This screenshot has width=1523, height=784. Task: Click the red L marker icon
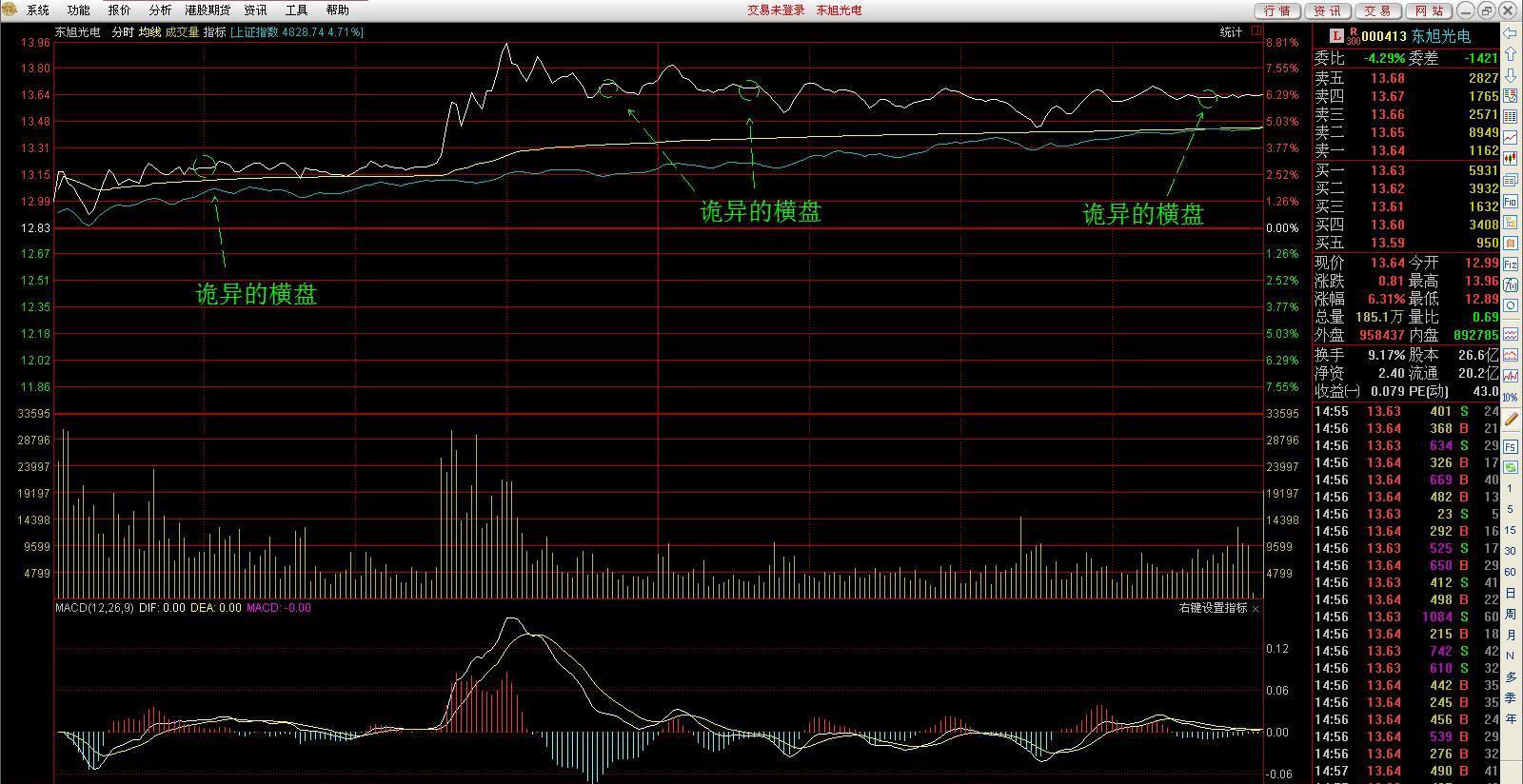click(1336, 36)
